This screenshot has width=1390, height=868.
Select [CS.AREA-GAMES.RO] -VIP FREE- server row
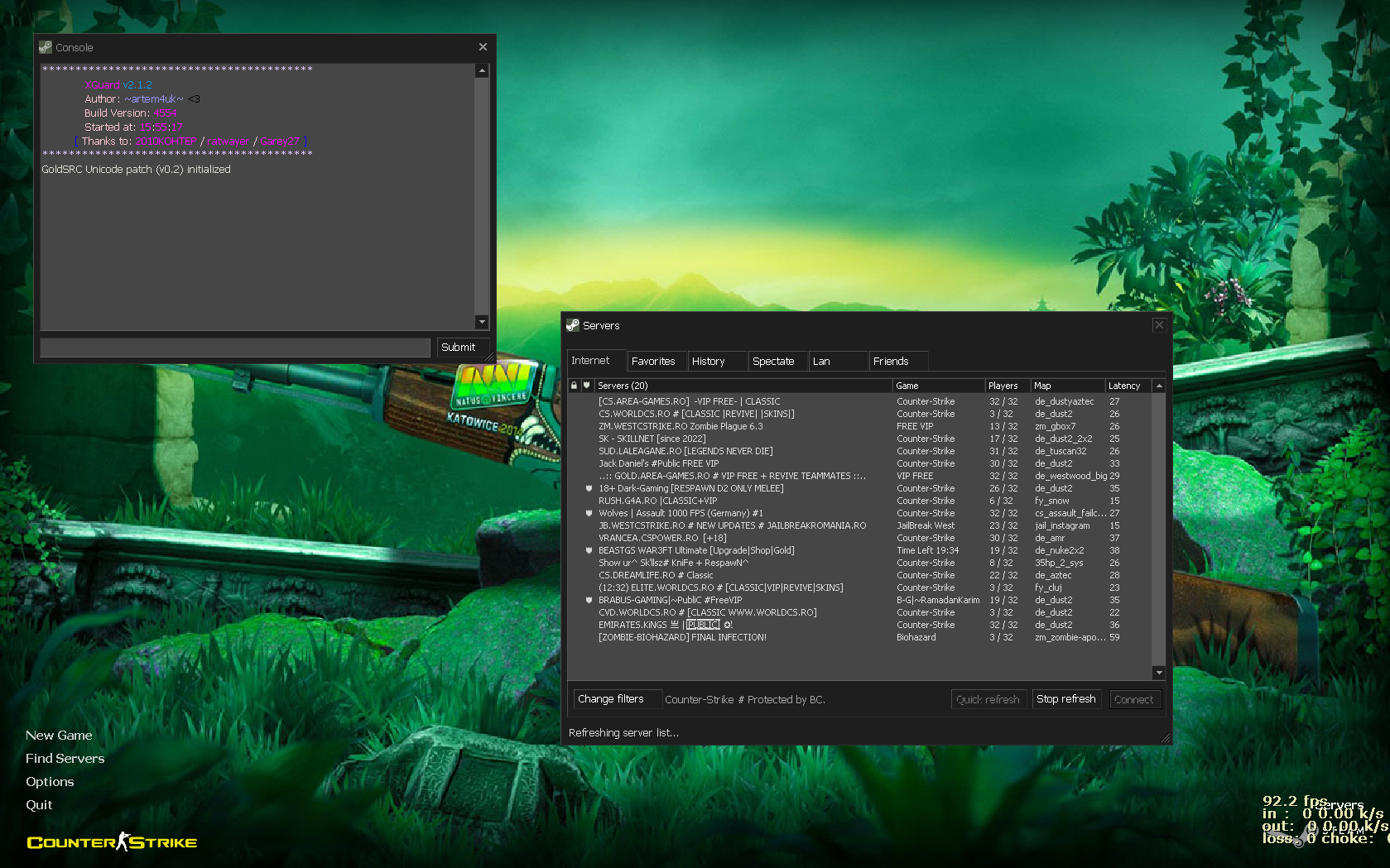[859, 401]
